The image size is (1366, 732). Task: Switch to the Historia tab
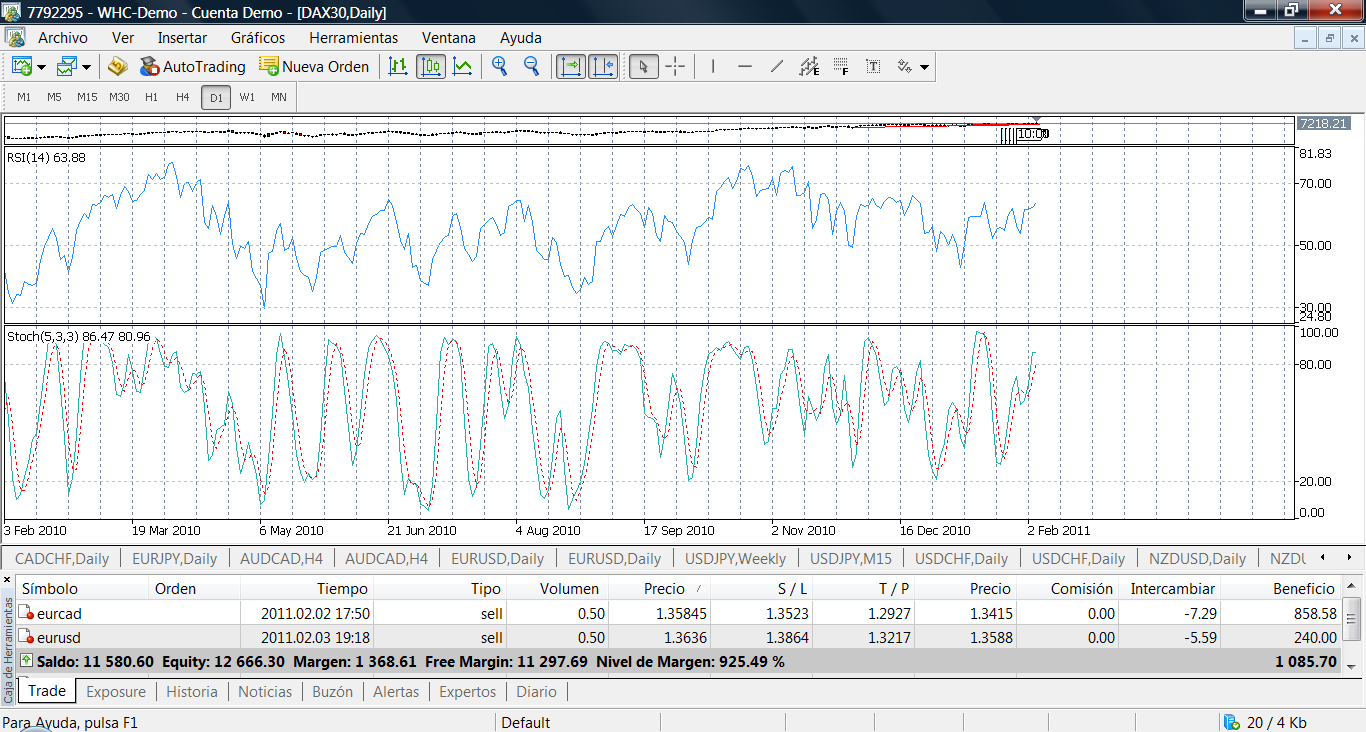(x=191, y=691)
